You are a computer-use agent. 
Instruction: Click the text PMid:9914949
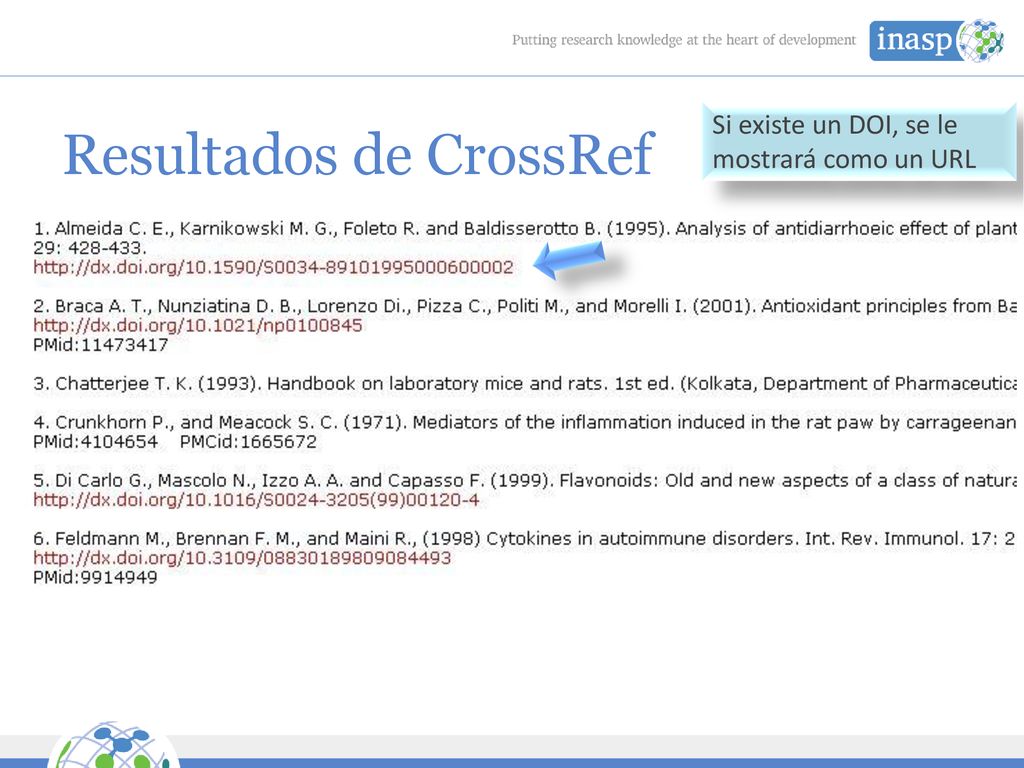[95, 577]
